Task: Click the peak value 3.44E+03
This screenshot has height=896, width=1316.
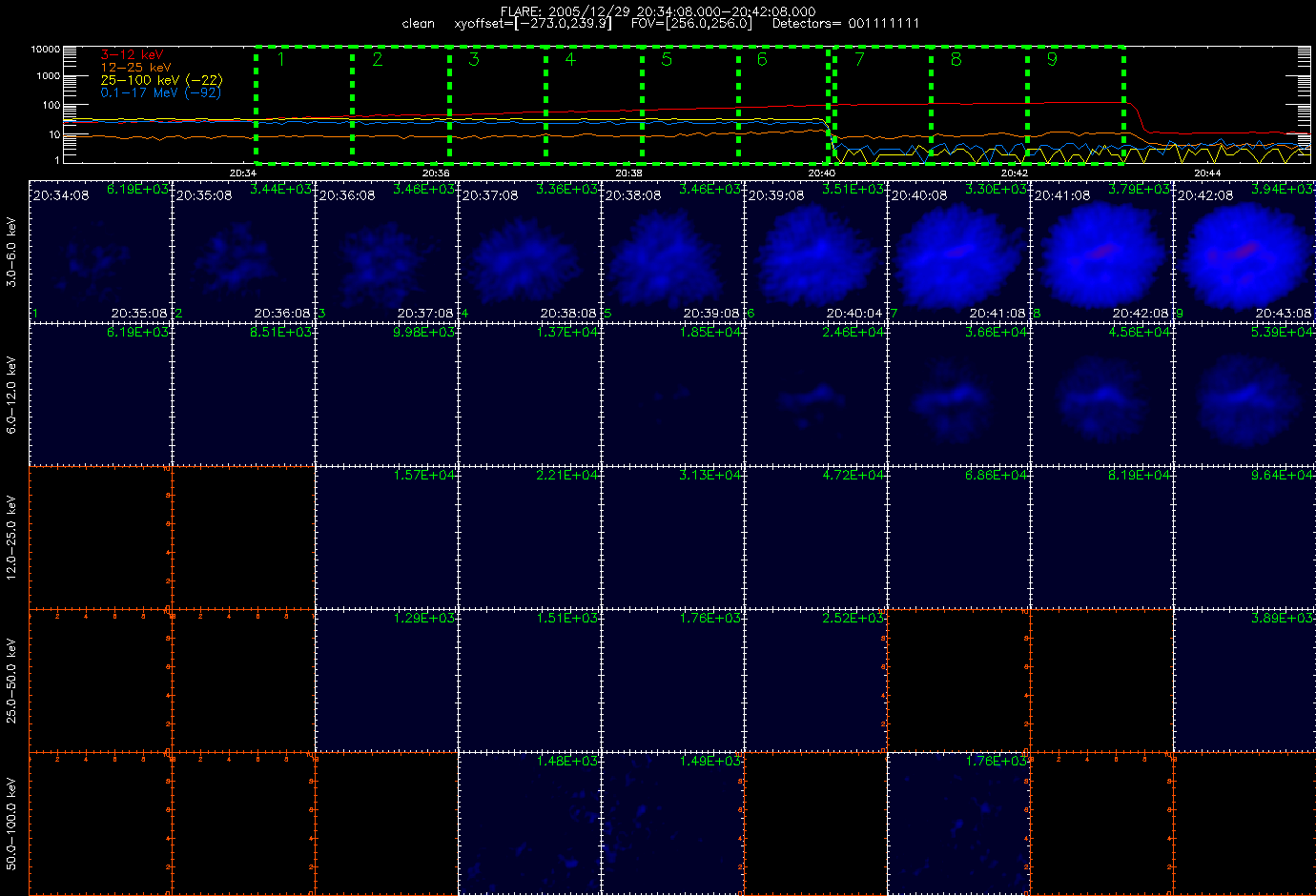Action: (280, 190)
